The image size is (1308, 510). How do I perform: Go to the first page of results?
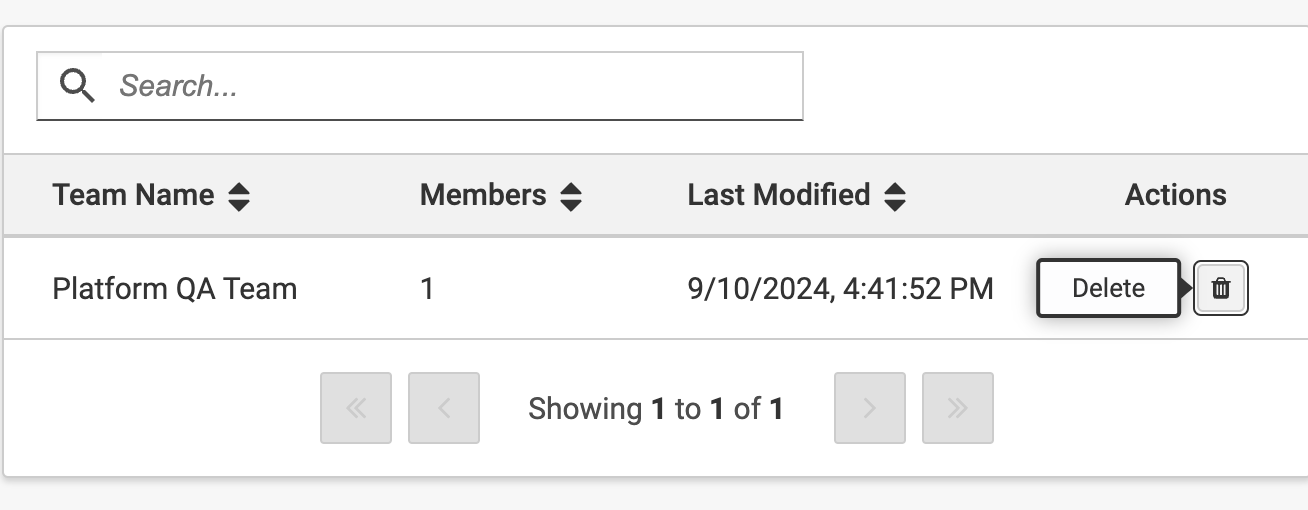[356, 408]
